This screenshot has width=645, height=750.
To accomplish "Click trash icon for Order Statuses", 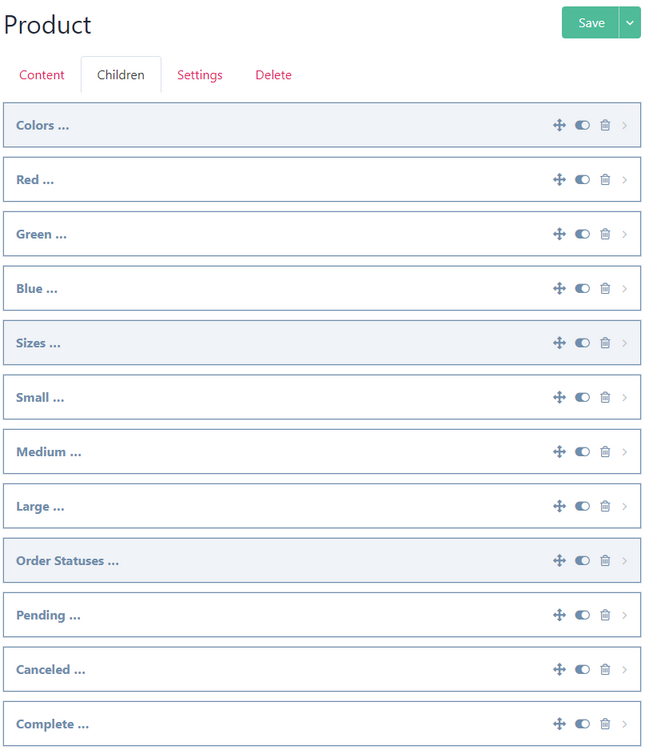I will click(x=605, y=561).
